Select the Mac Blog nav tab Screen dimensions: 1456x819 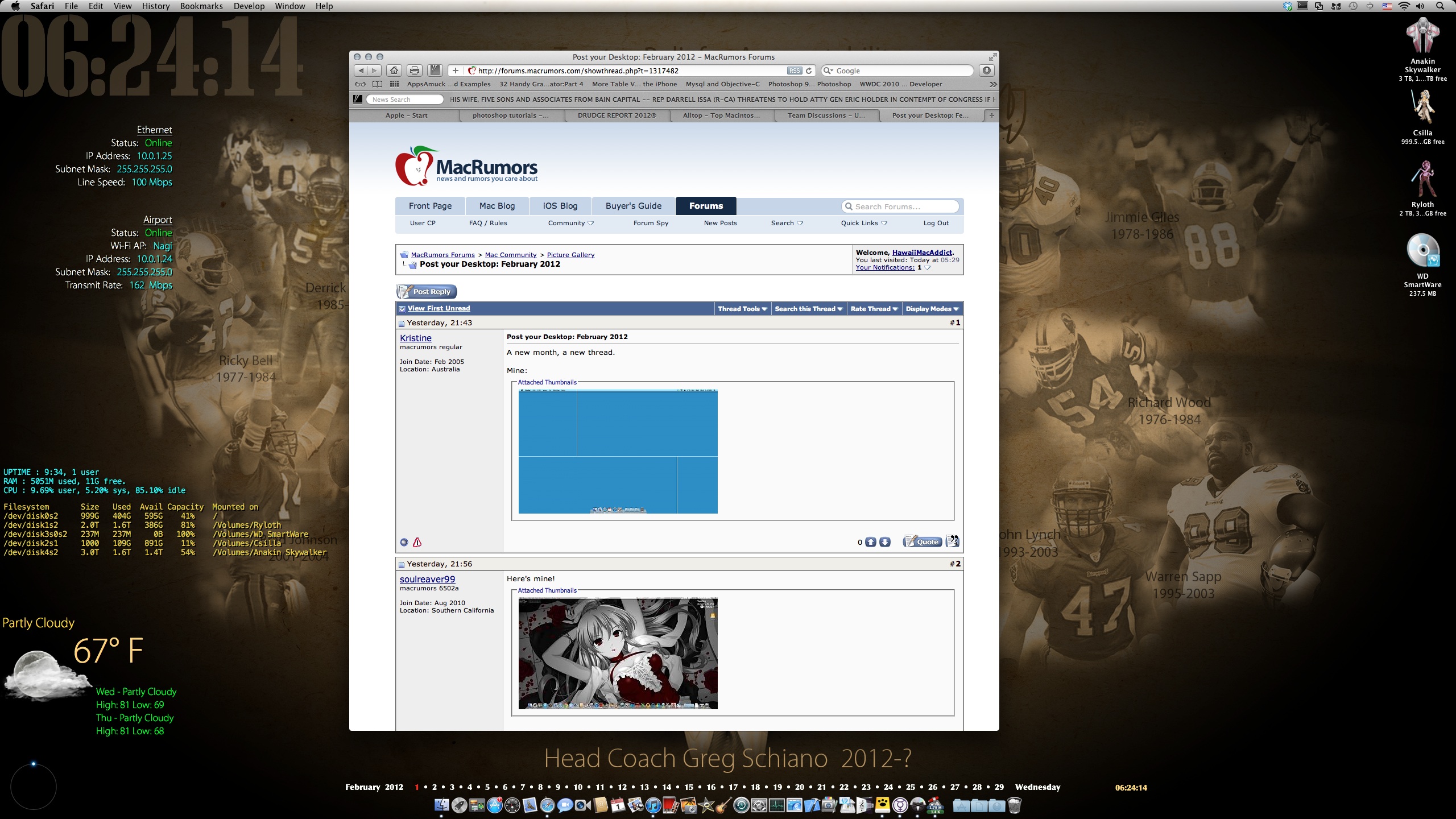(x=497, y=206)
